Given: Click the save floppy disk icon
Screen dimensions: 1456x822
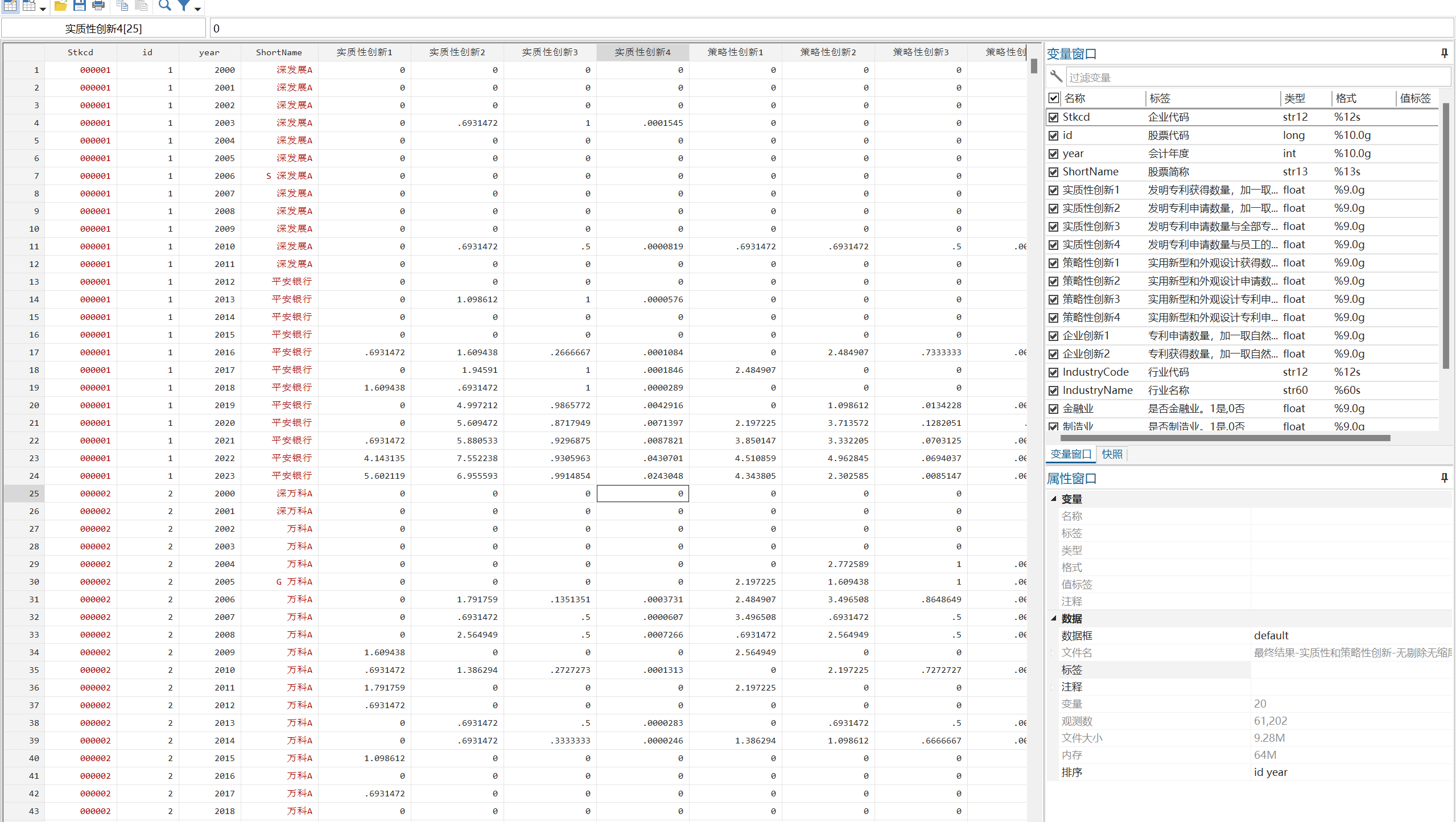Looking at the screenshot, I should 80,6.
